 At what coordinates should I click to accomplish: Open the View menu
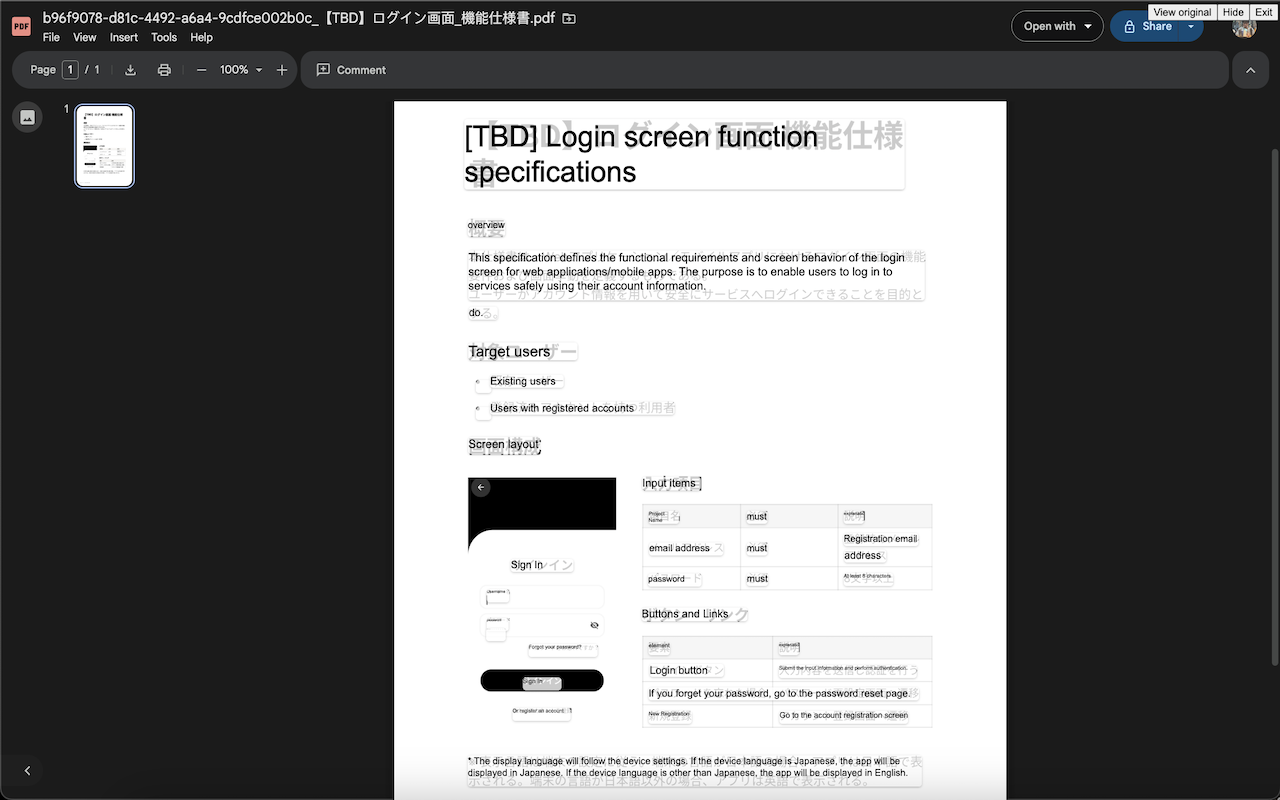(85, 37)
